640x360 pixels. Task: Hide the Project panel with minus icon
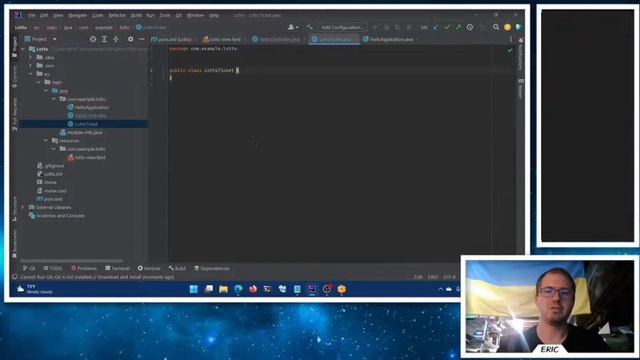(142, 39)
